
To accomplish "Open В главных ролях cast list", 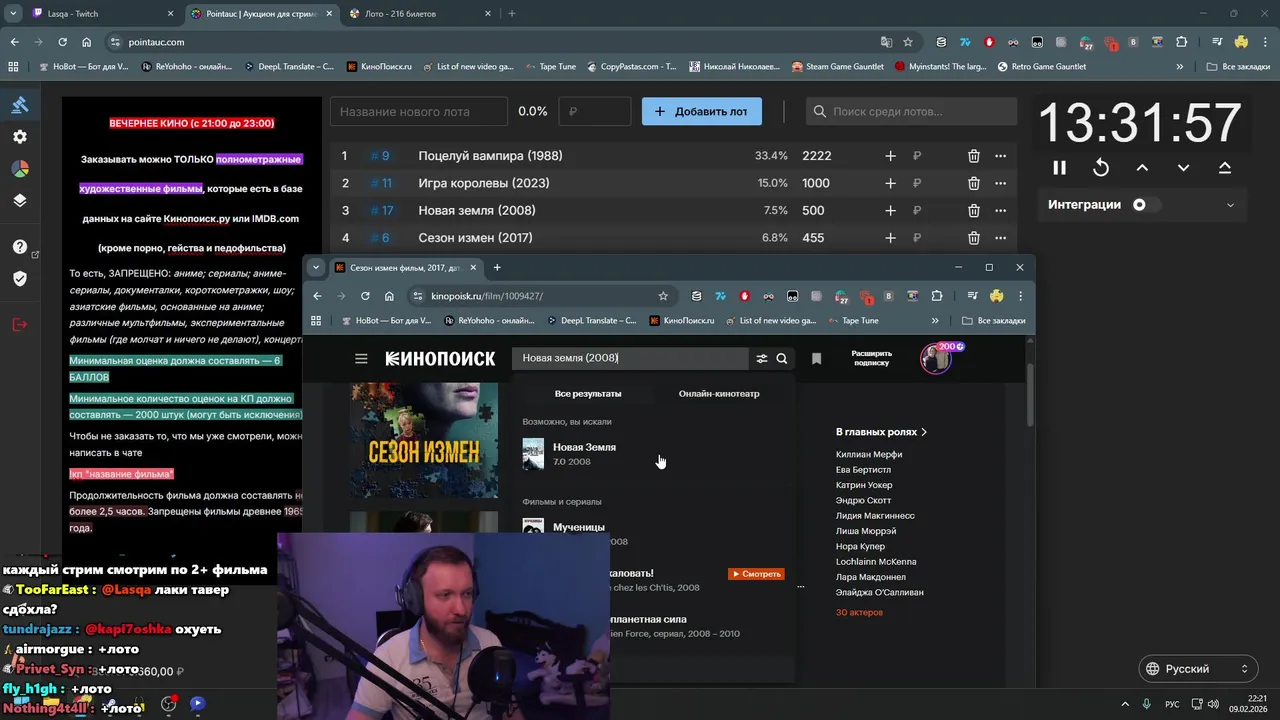I will coord(881,432).
